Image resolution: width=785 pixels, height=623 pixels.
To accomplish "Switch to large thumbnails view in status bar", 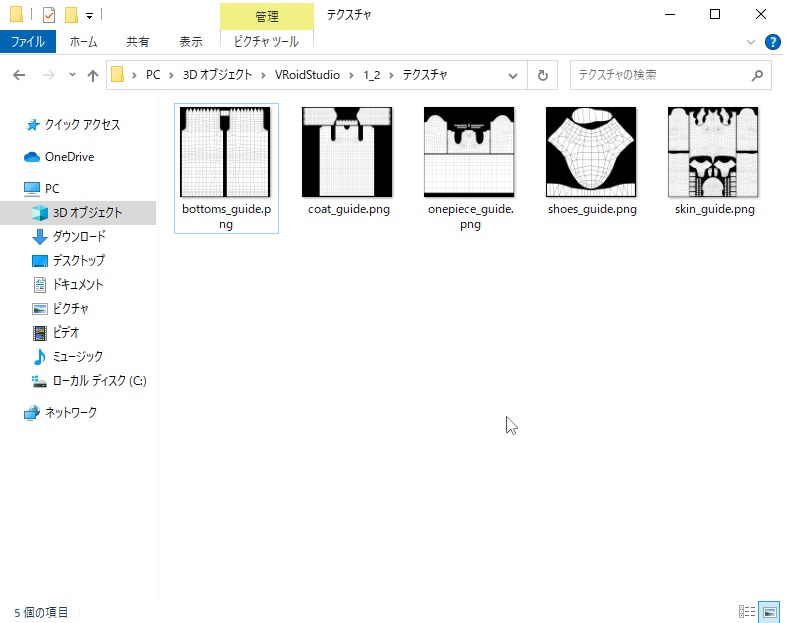I will pyautogui.click(x=769, y=611).
